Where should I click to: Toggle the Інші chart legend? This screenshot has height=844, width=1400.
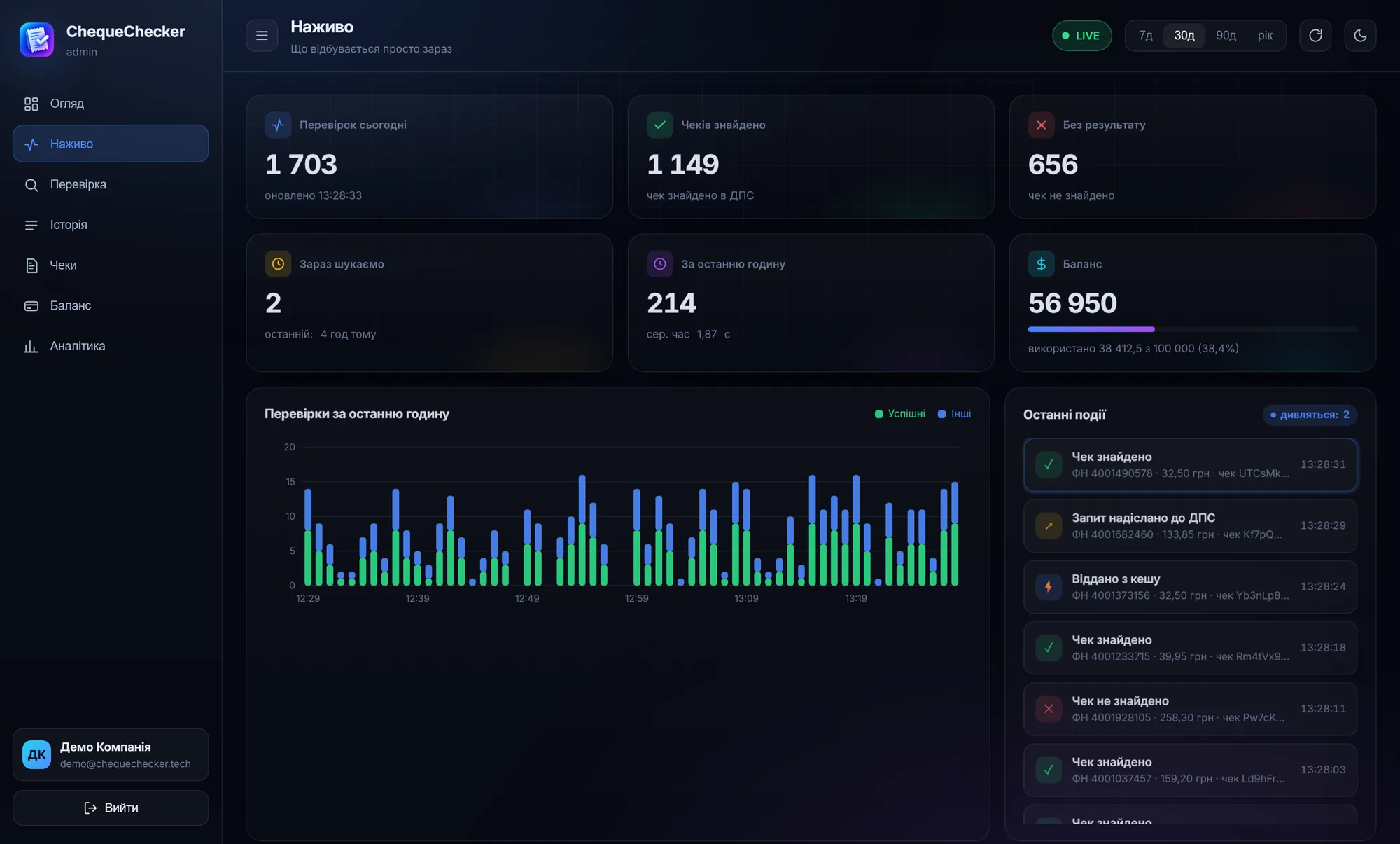954,414
